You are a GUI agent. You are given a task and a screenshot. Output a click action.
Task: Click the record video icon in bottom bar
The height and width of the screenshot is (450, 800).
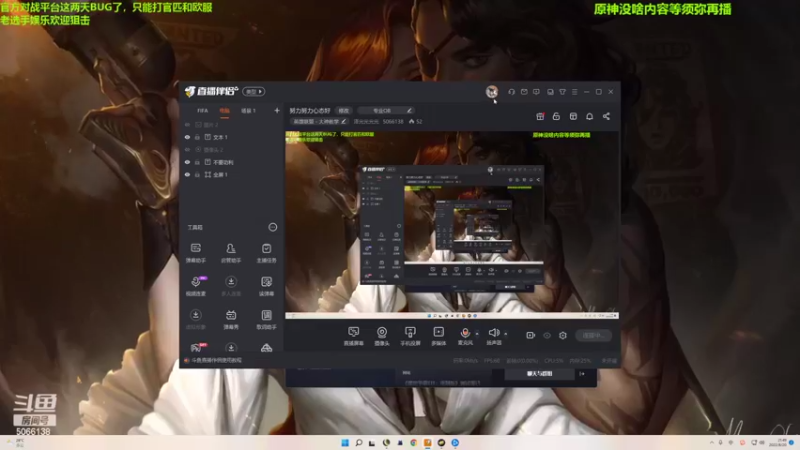point(531,335)
